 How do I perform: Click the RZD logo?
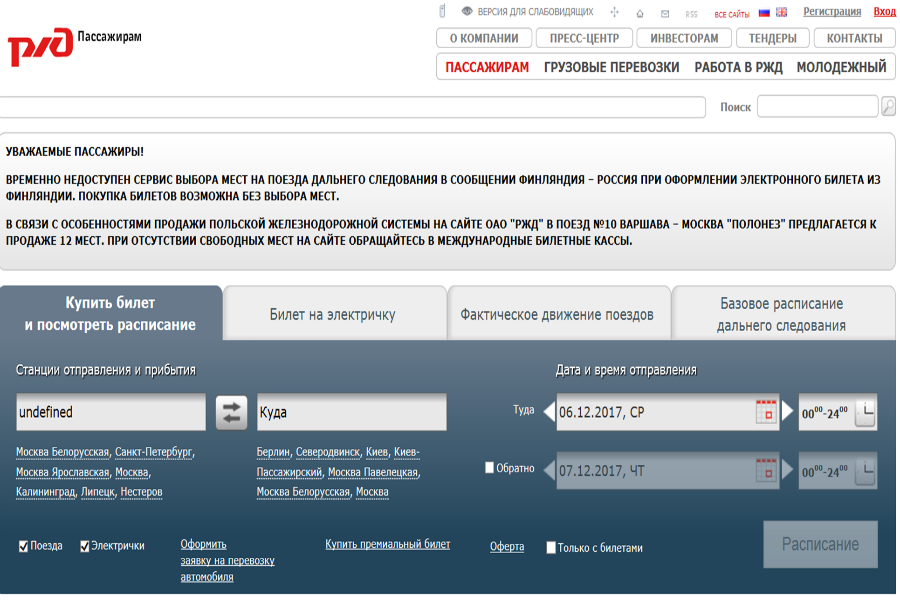pos(40,46)
